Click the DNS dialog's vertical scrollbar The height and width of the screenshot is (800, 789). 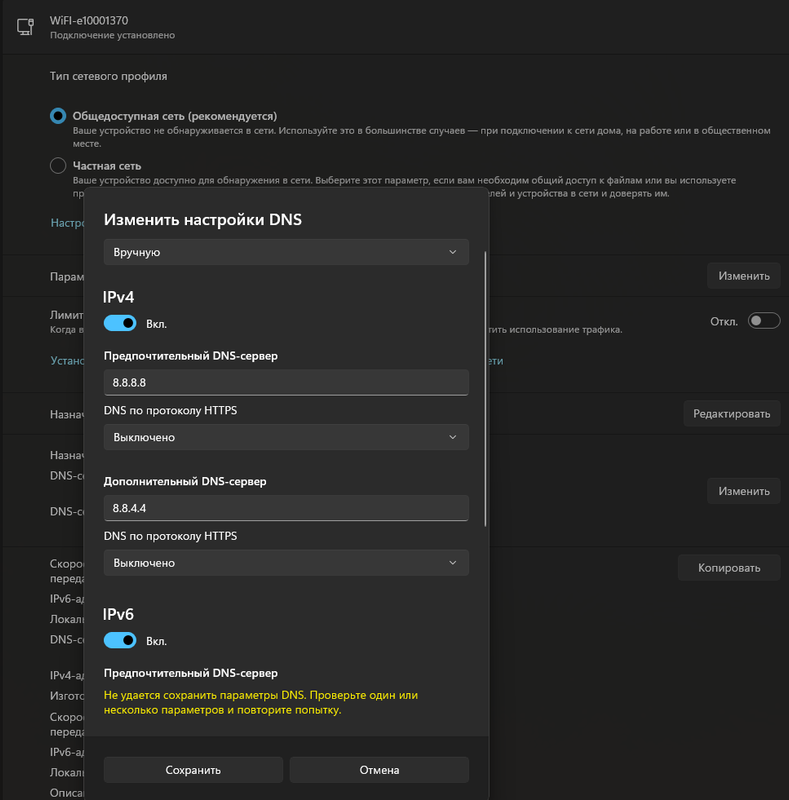point(486,390)
